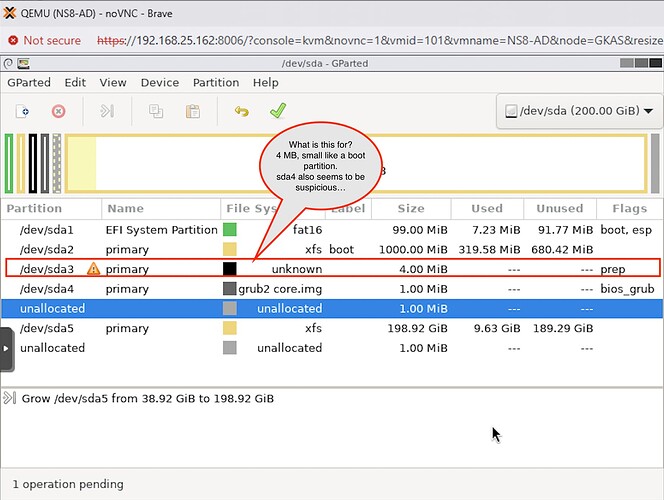Select the dark gray sda4 block in disk map

[45, 163]
